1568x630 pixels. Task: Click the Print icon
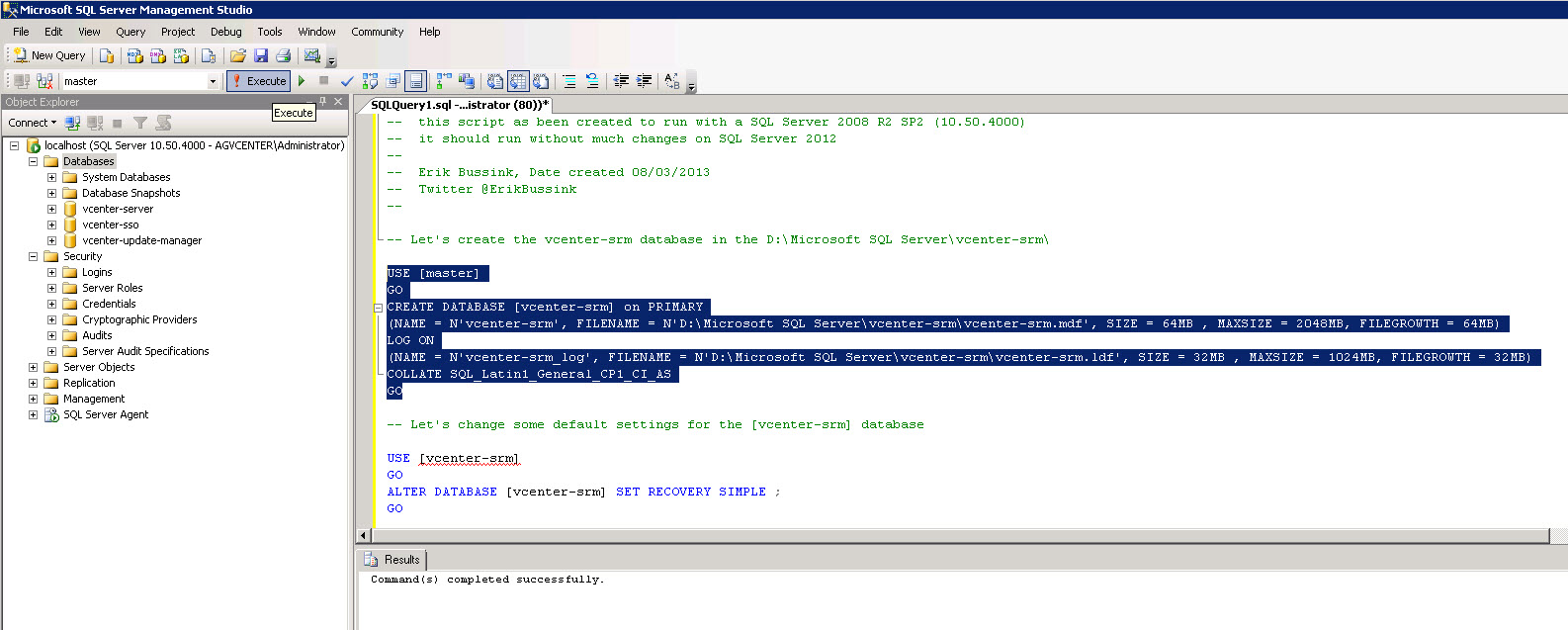point(284,55)
